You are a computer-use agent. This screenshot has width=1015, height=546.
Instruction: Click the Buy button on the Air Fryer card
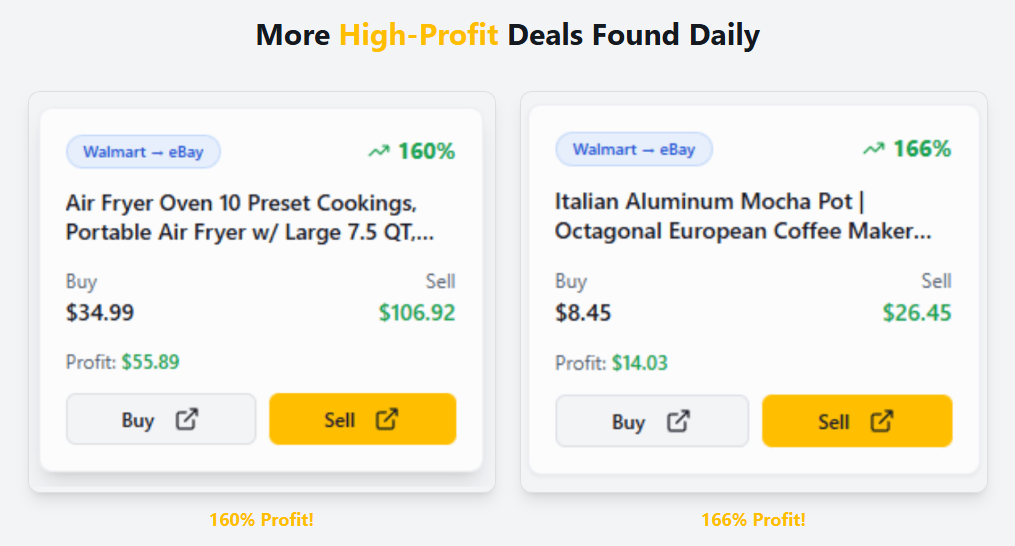click(x=160, y=419)
